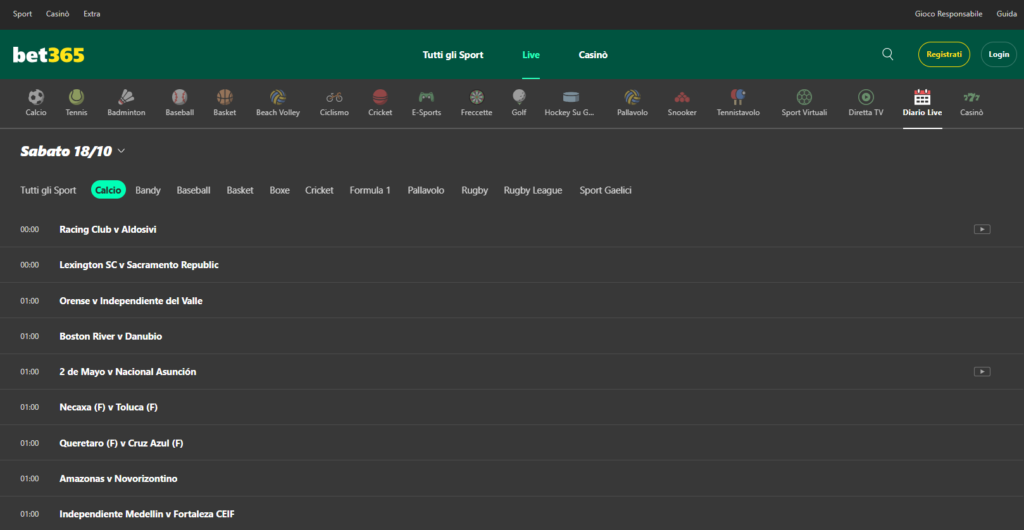Select the Tennis ball icon
The height and width of the screenshot is (530, 1024).
click(x=76, y=98)
